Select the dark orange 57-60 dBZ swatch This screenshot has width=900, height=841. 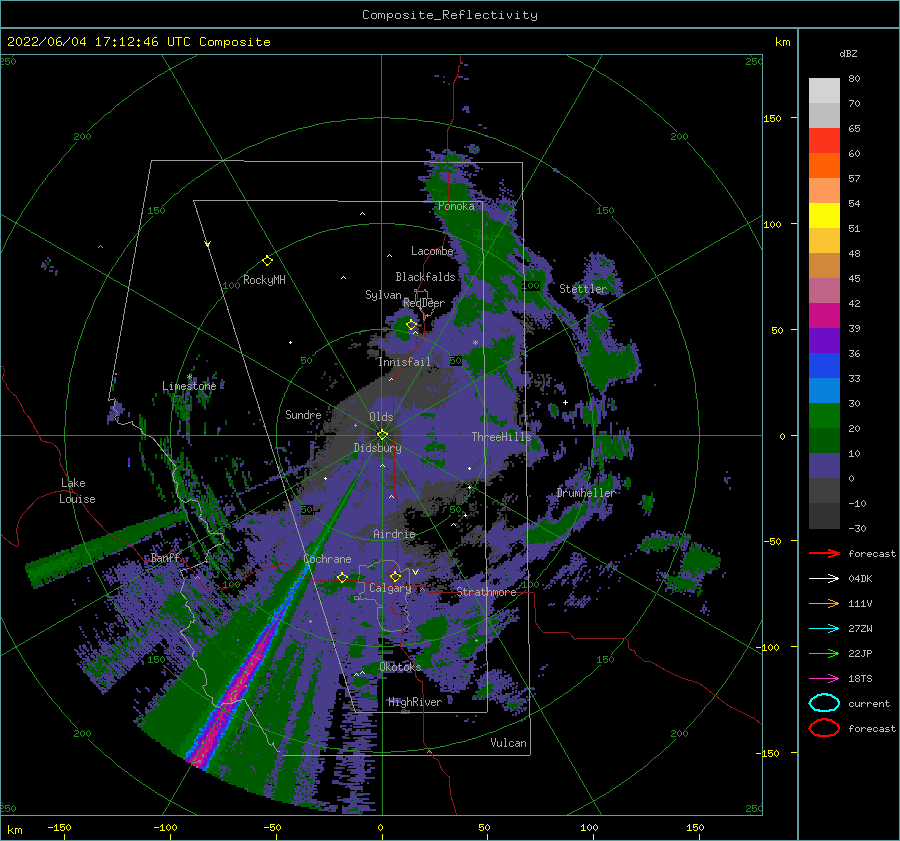(824, 165)
